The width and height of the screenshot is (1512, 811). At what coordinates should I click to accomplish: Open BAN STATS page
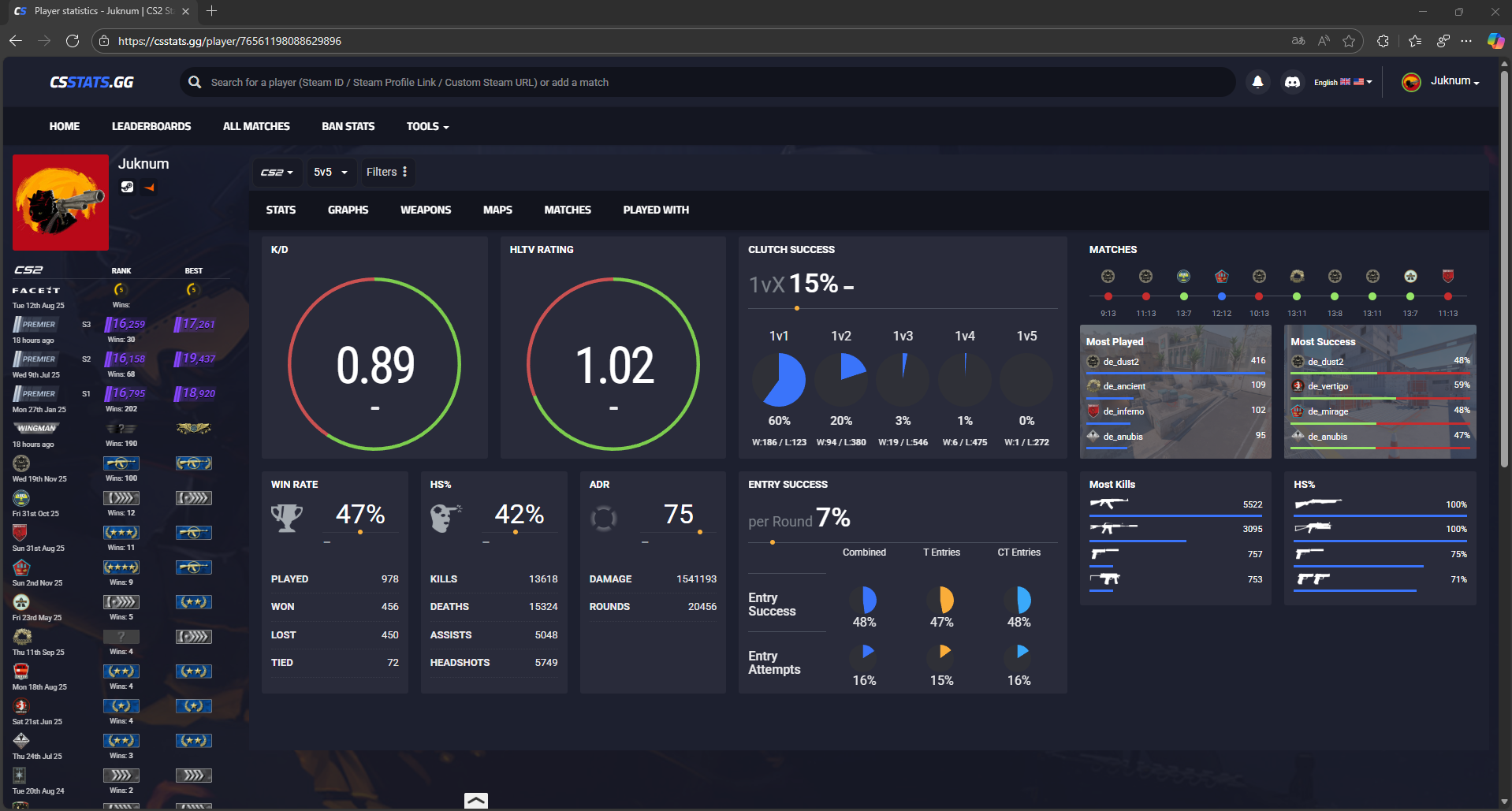point(348,126)
